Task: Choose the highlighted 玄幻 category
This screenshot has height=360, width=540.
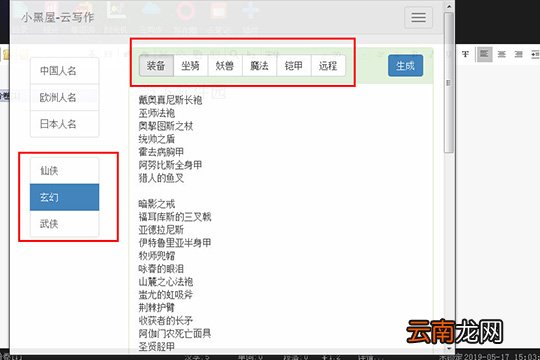Action: (65, 197)
